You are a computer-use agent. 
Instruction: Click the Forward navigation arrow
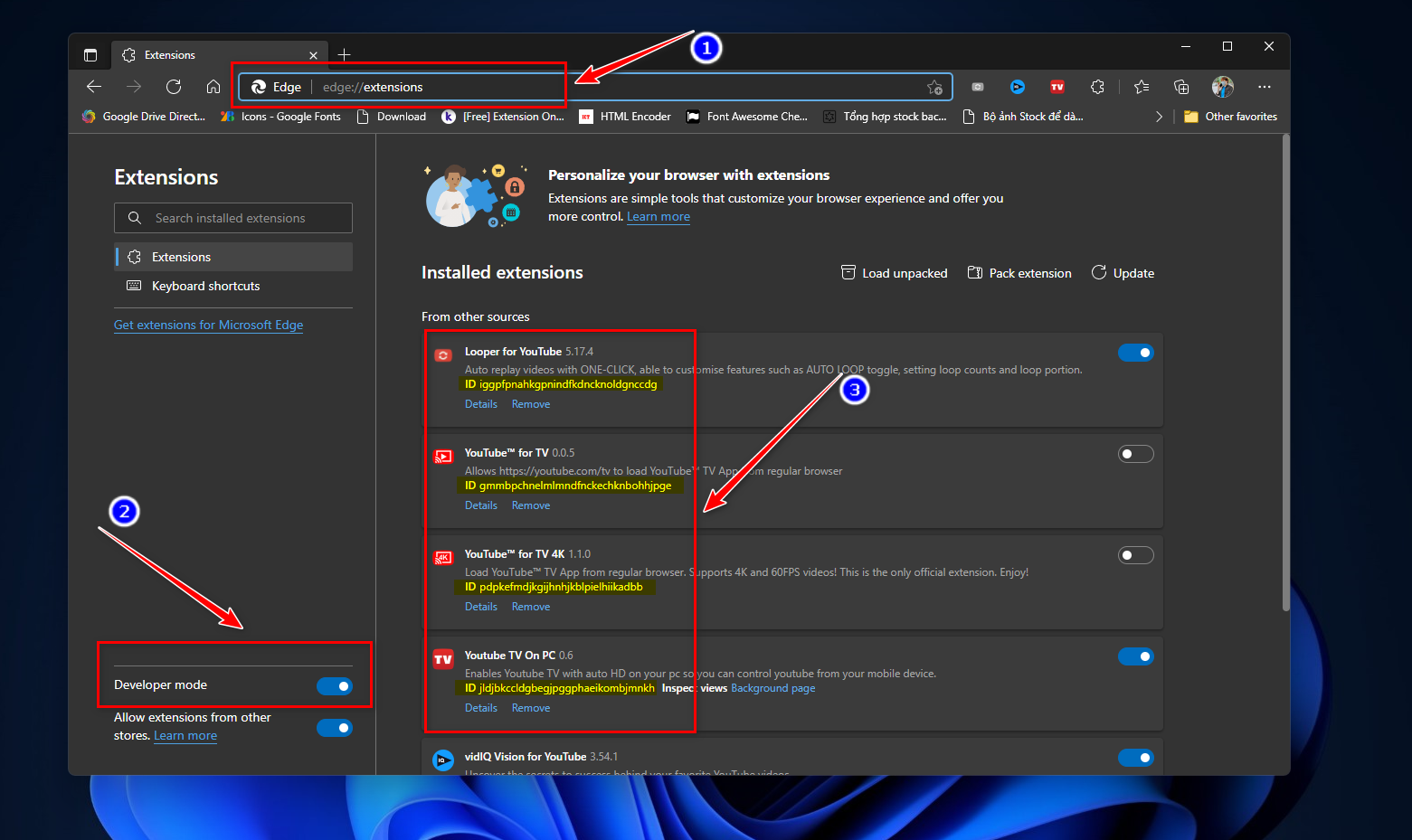click(134, 87)
